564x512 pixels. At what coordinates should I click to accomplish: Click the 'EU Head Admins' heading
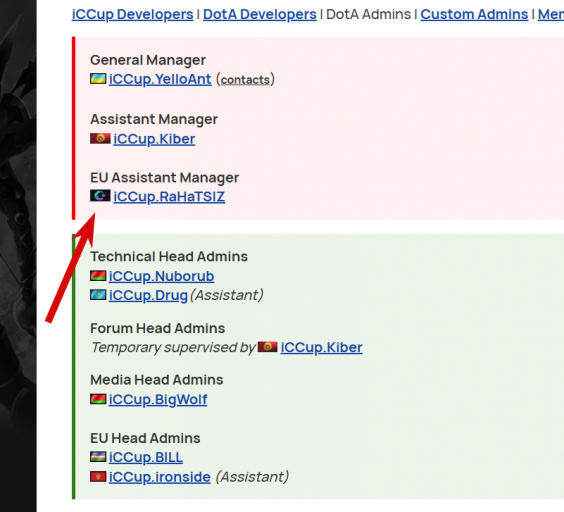coord(145,438)
